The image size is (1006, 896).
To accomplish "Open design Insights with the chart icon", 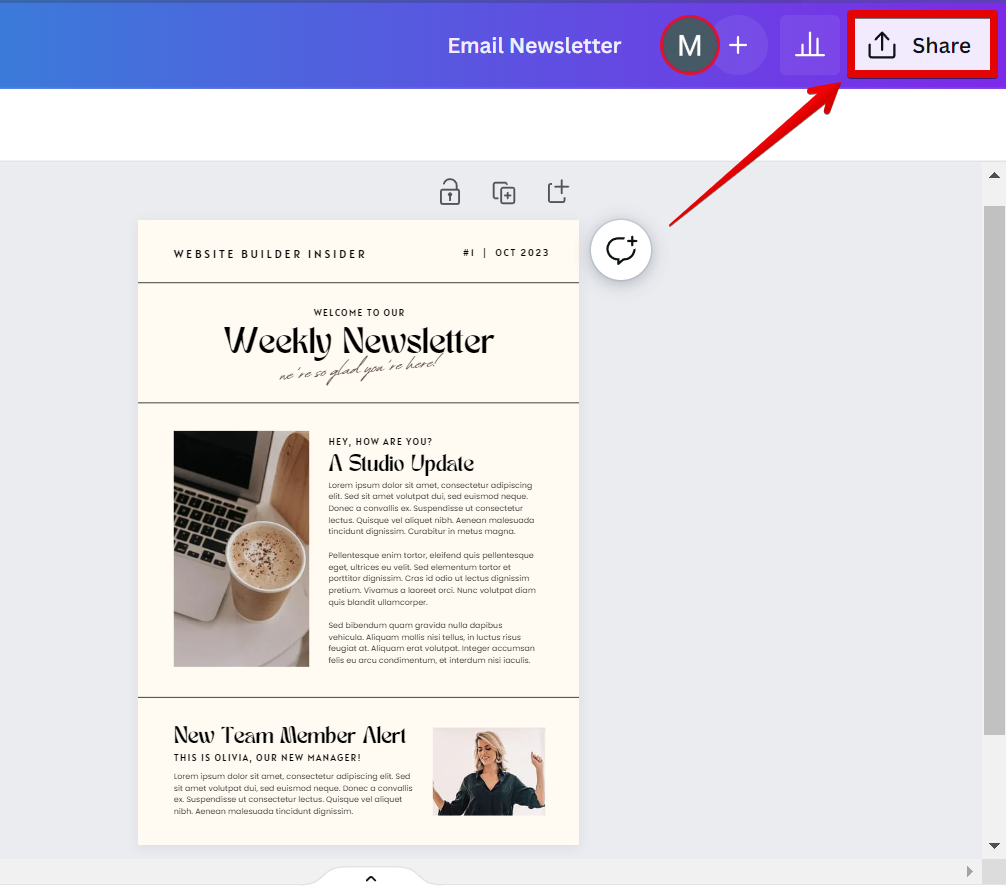I will [809, 45].
